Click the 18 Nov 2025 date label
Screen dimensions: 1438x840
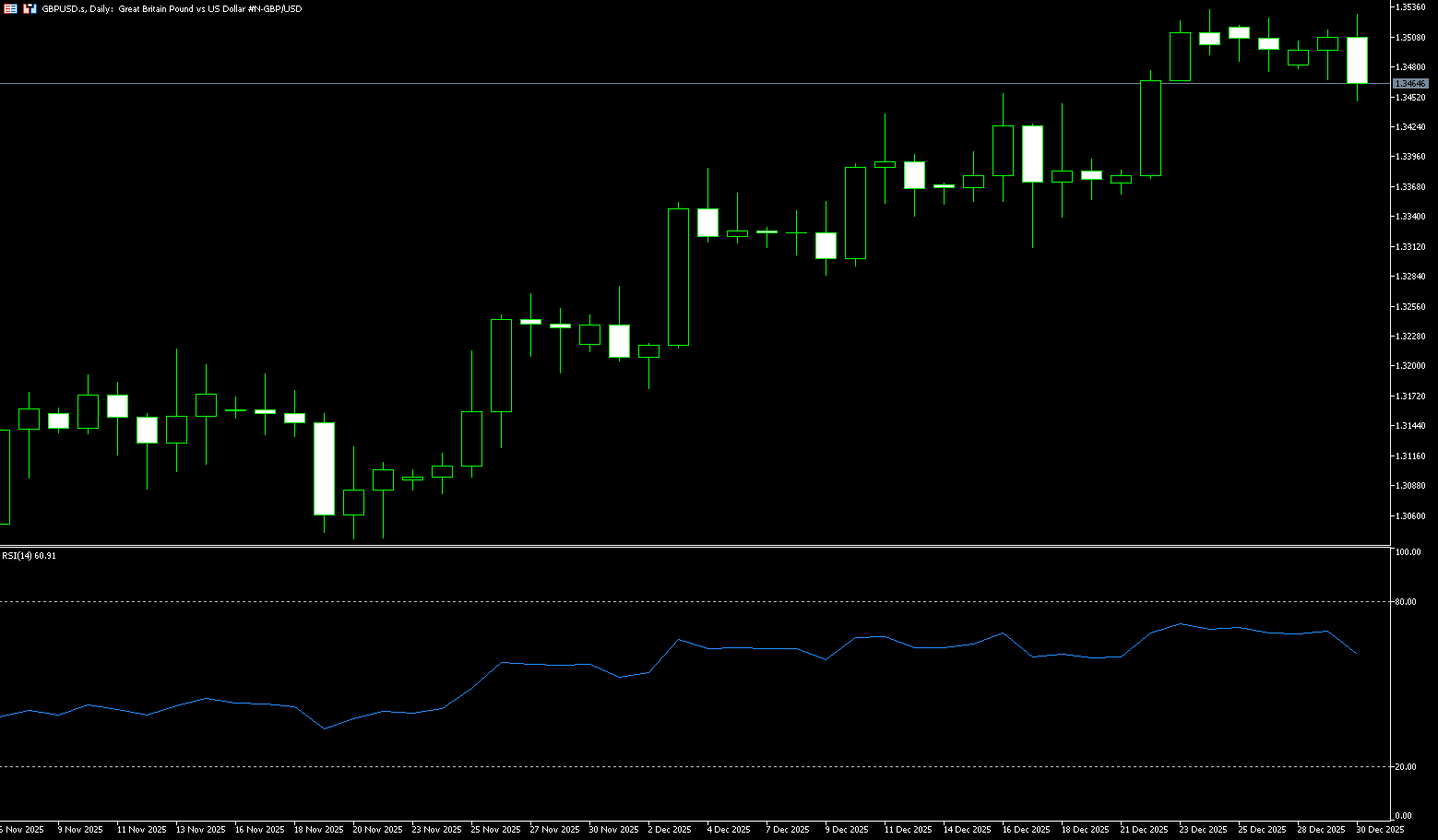(x=318, y=830)
